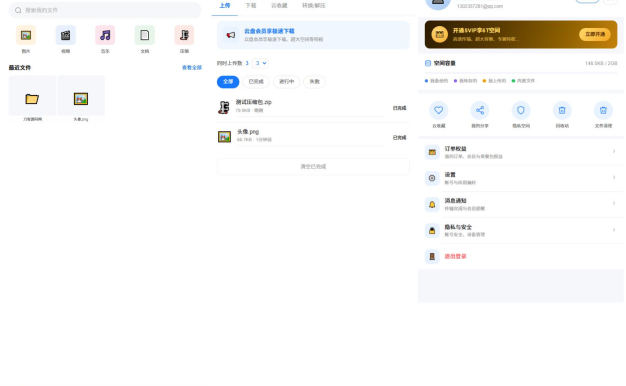The width and height of the screenshot is (626, 386).
Task: Click the 设置 gear icon
Action: pos(432,178)
